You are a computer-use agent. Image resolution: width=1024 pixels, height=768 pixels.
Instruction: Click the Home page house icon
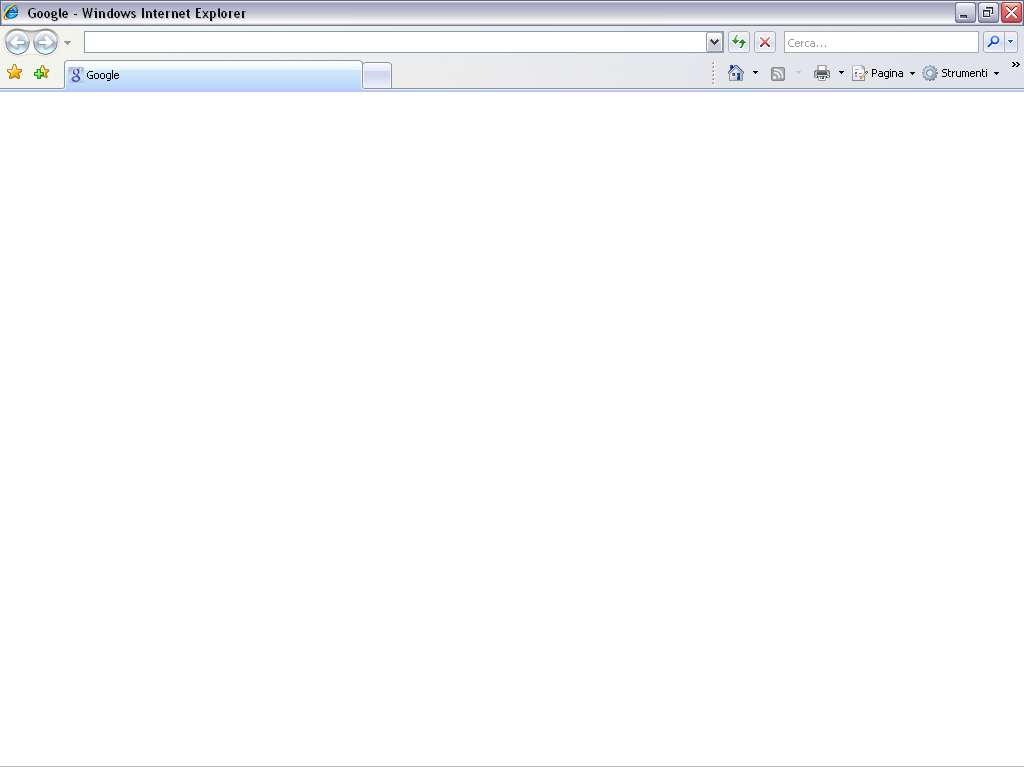click(736, 73)
